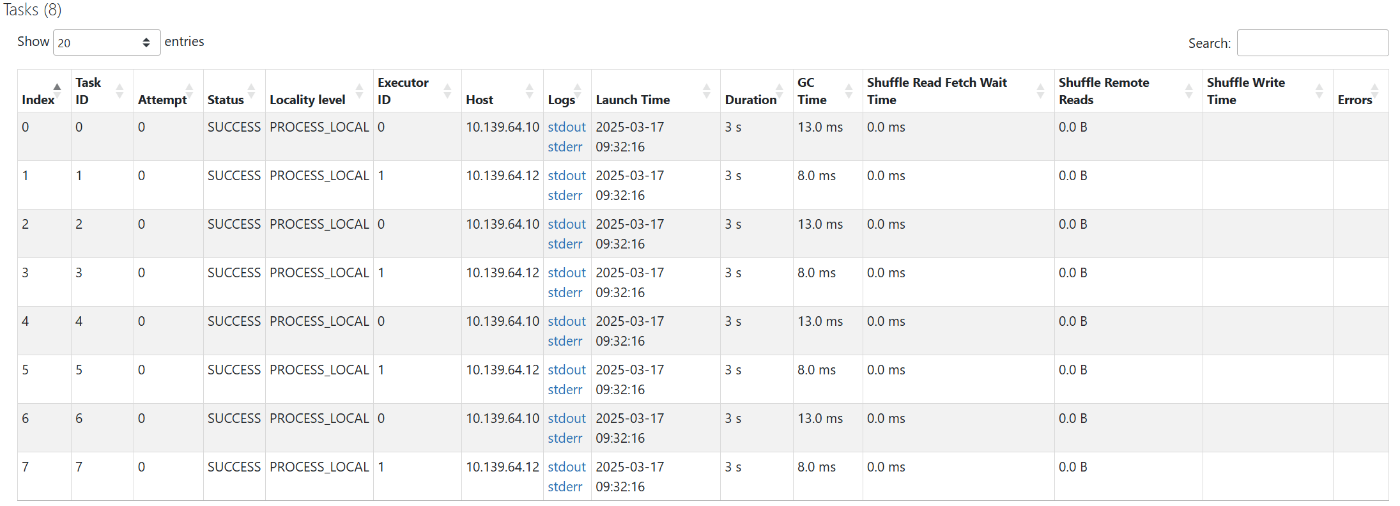
Task: Sort table by Task ID column
Action: tap(102, 91)
